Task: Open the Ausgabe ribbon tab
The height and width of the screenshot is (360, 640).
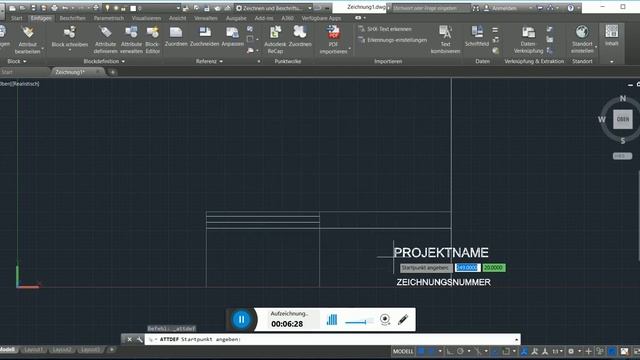Action: (x=236, y=18)
